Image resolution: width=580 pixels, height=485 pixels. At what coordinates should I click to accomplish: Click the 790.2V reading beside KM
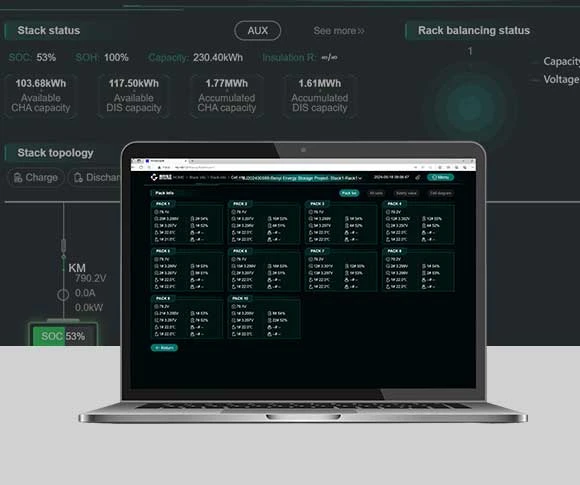tap(91, 278)
